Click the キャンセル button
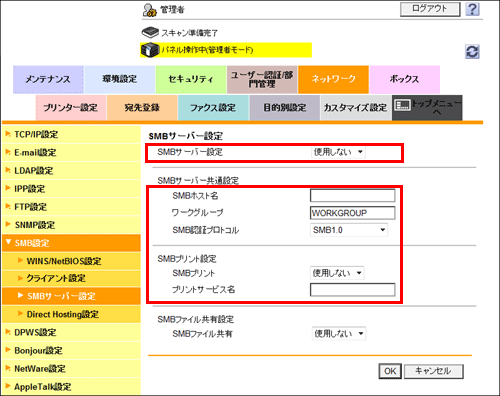500x396 pixels. 433,371
